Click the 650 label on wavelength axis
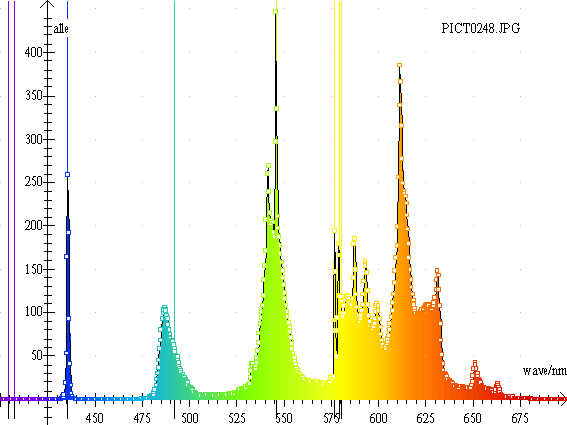 (x=473, y=418)
